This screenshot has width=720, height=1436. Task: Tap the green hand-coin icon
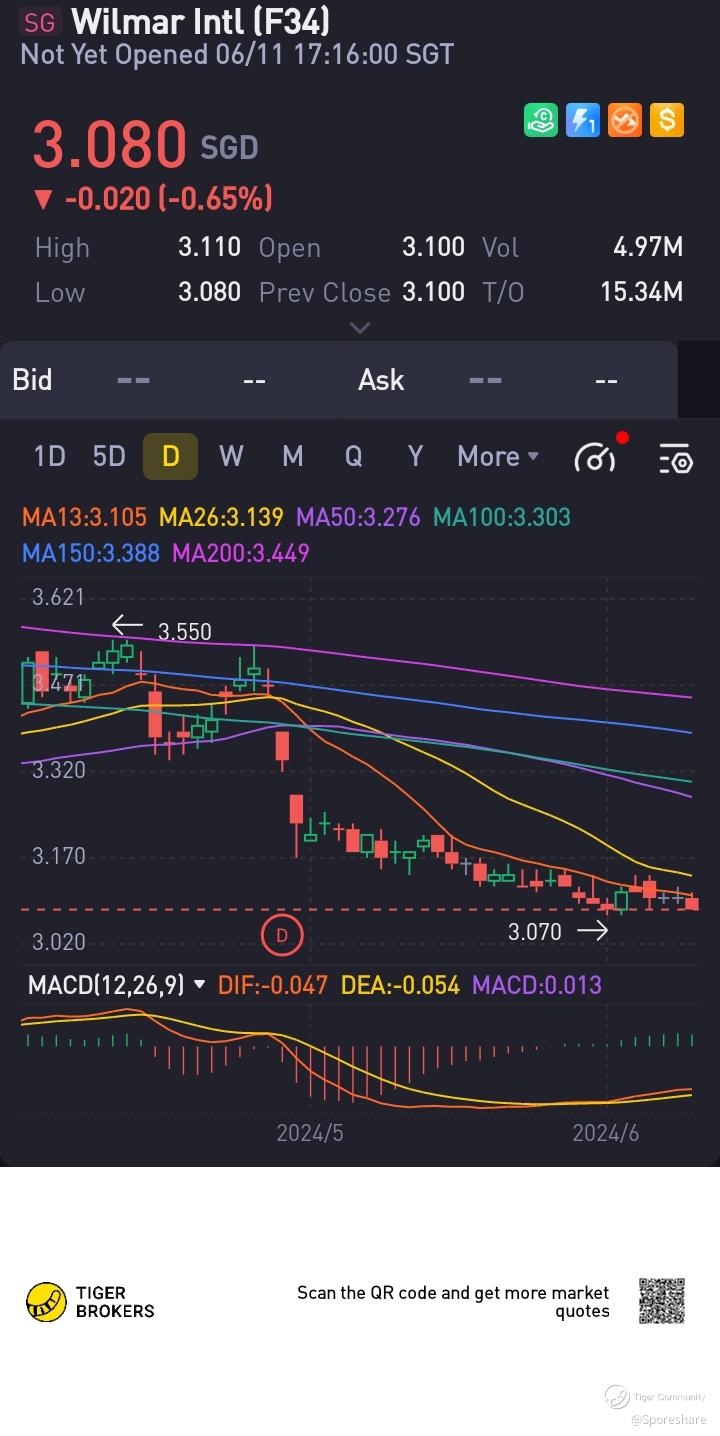pos(541,120)
